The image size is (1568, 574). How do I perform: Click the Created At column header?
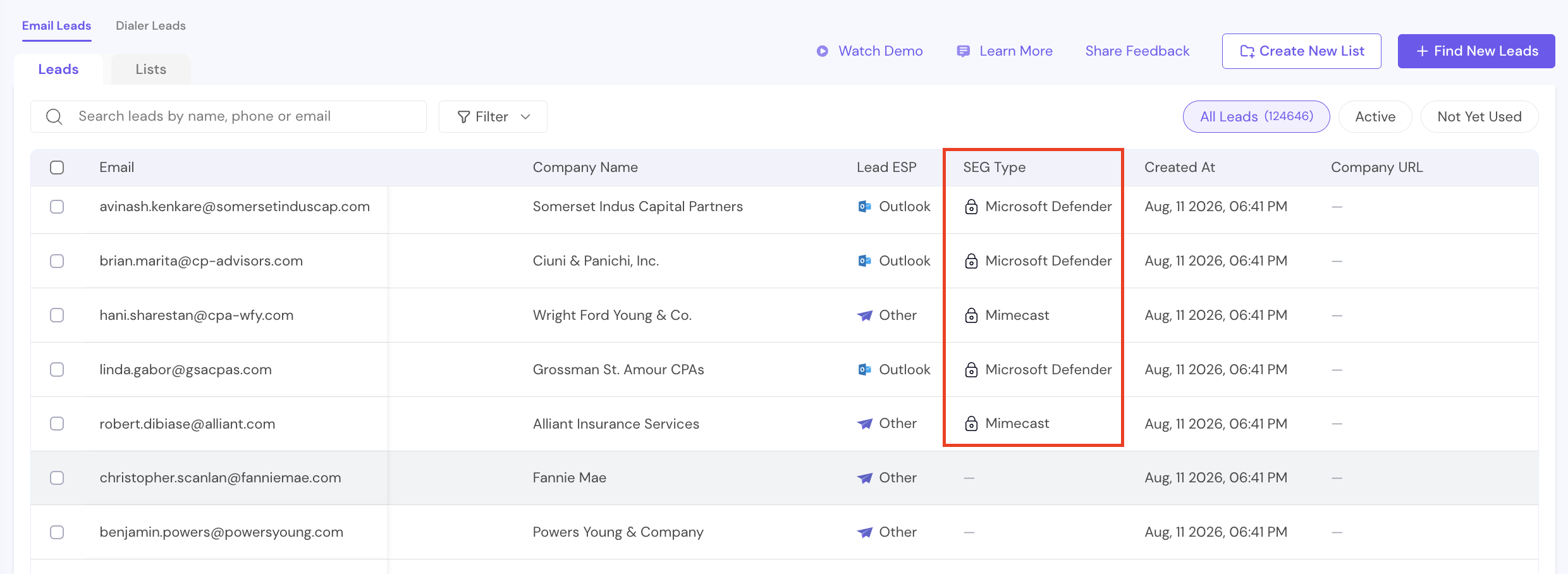[1180, 168]
